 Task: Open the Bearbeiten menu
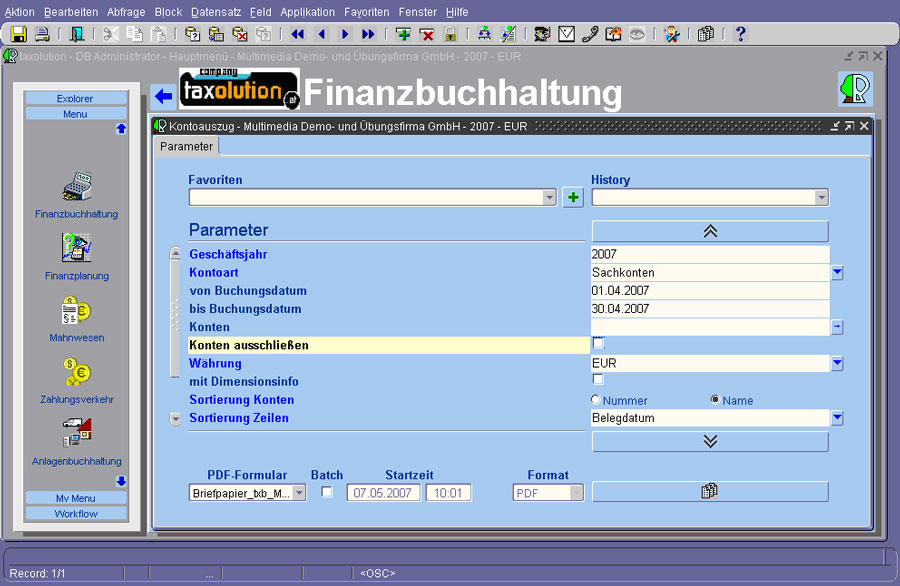[71, 12]
